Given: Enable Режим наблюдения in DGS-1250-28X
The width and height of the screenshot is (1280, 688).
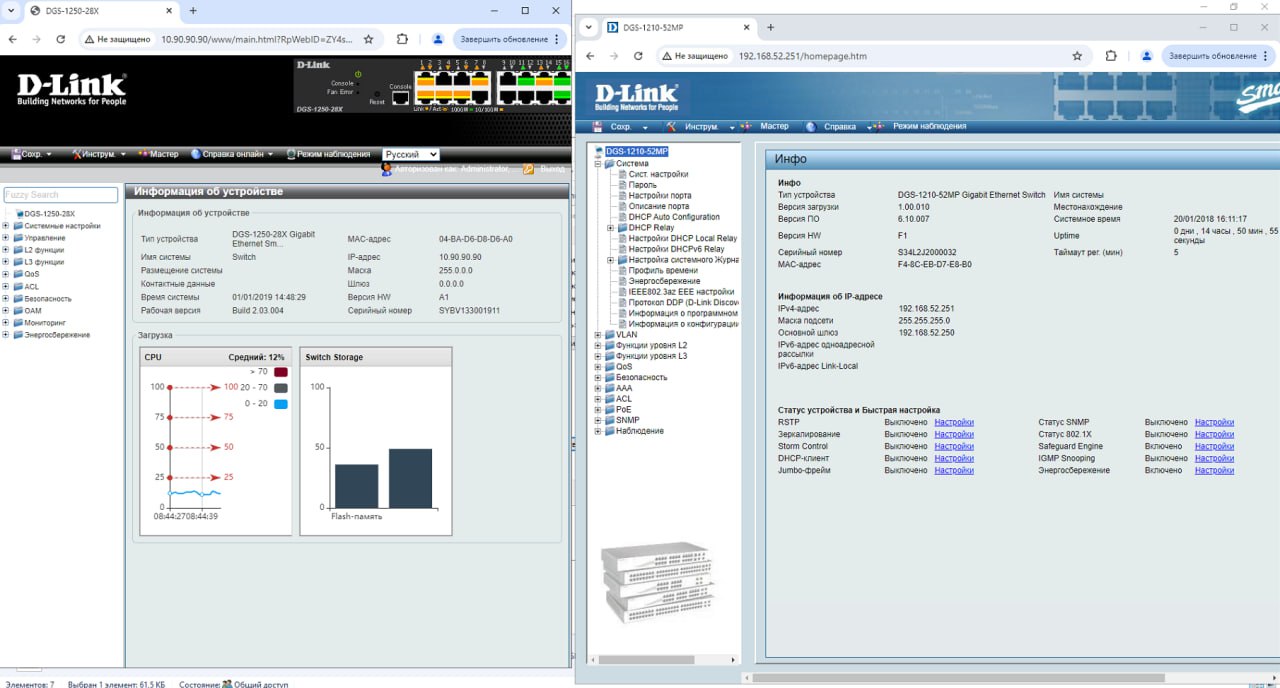Looking at the screenshot, I should pyautogui.click(x=328, y=154).
